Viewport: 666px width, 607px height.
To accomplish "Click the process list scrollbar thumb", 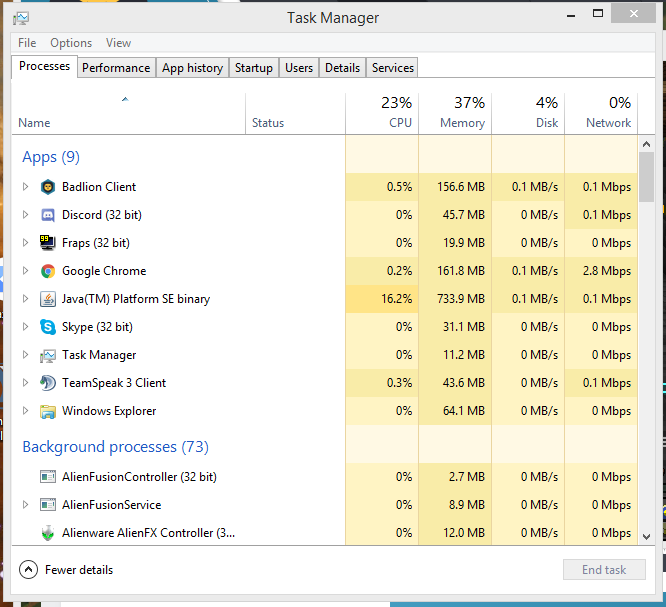I will coord(646,177).
